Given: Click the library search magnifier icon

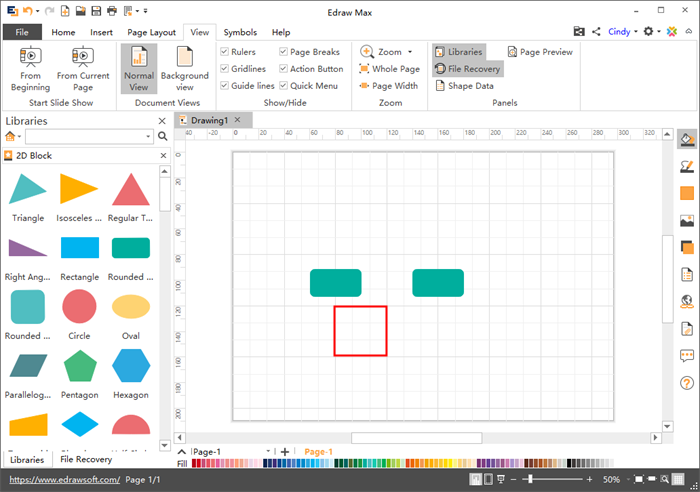Looking at the screenshot, I should click(162, 136).
